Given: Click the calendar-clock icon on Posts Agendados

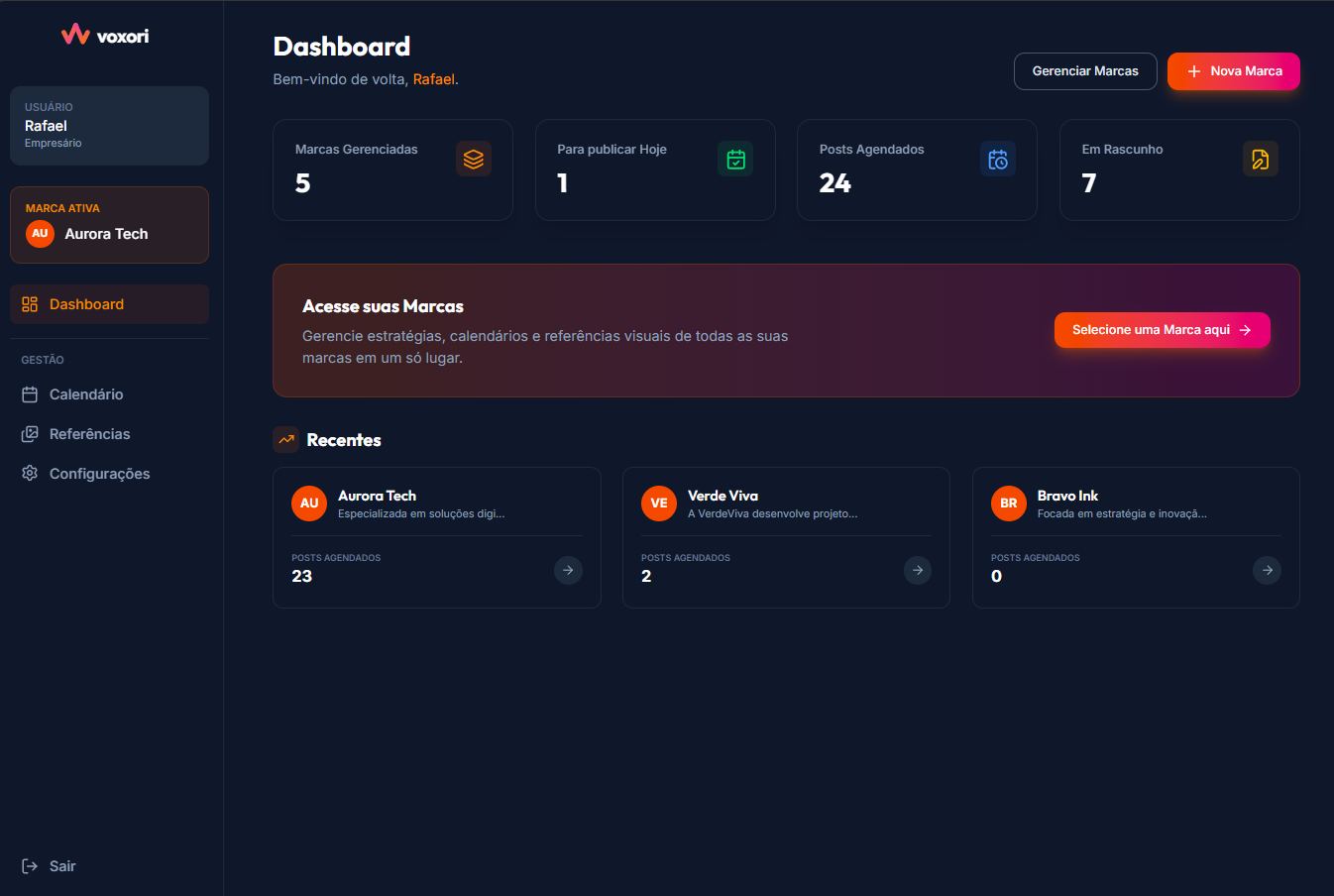Looking at the screenshot, I should click(997, 159).
